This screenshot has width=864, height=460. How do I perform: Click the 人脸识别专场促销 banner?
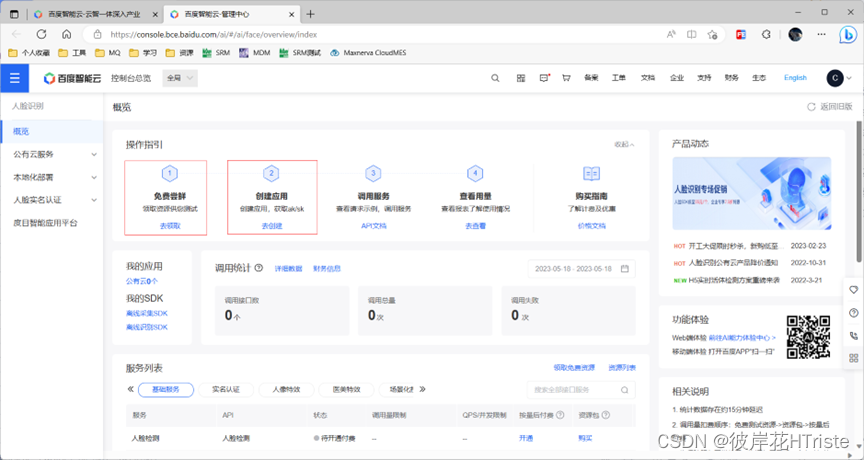click(x=752, y=193)
